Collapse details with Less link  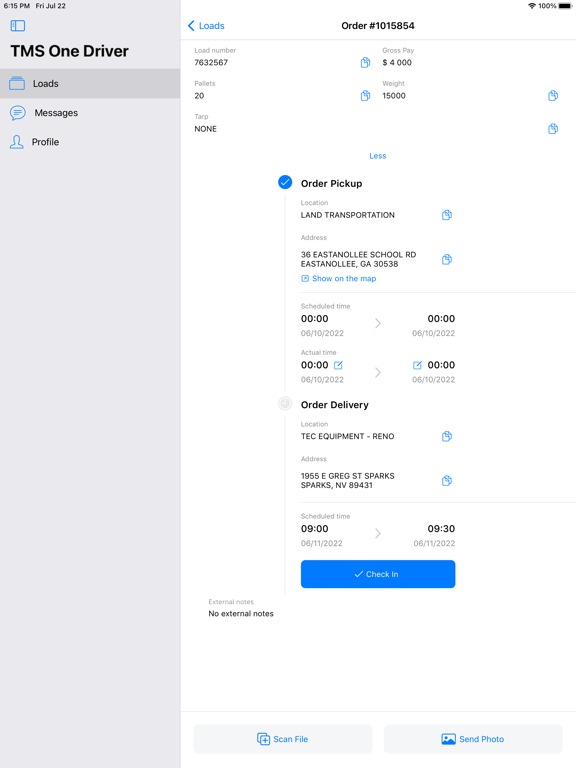(x=378, y=156)
